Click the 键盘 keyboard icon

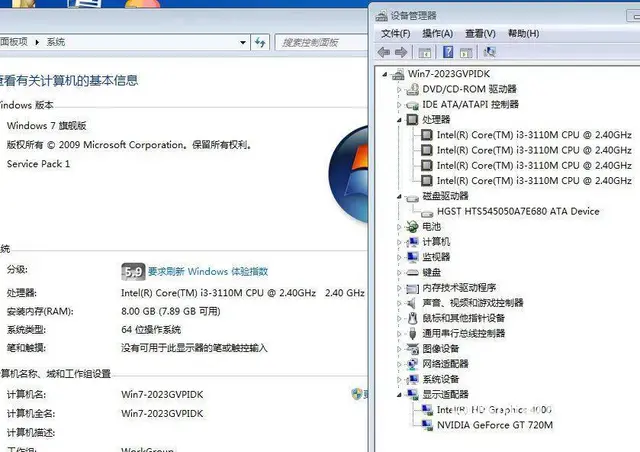tap(412, 272)
